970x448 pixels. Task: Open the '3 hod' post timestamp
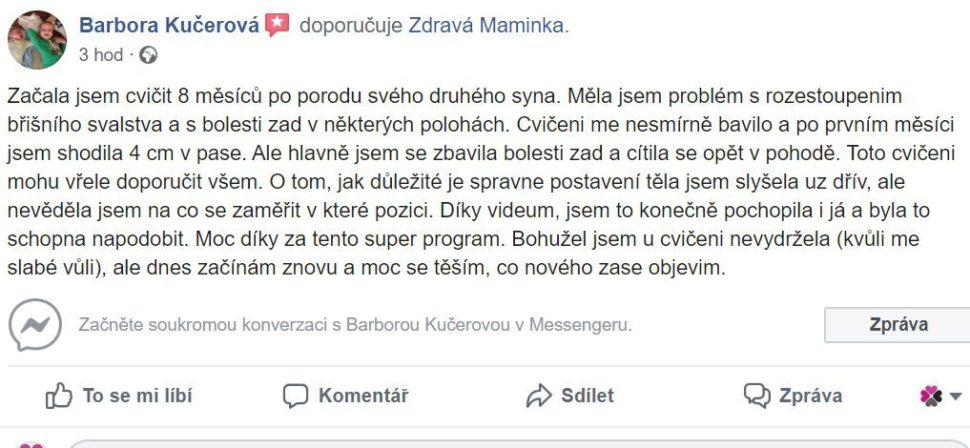100,55
